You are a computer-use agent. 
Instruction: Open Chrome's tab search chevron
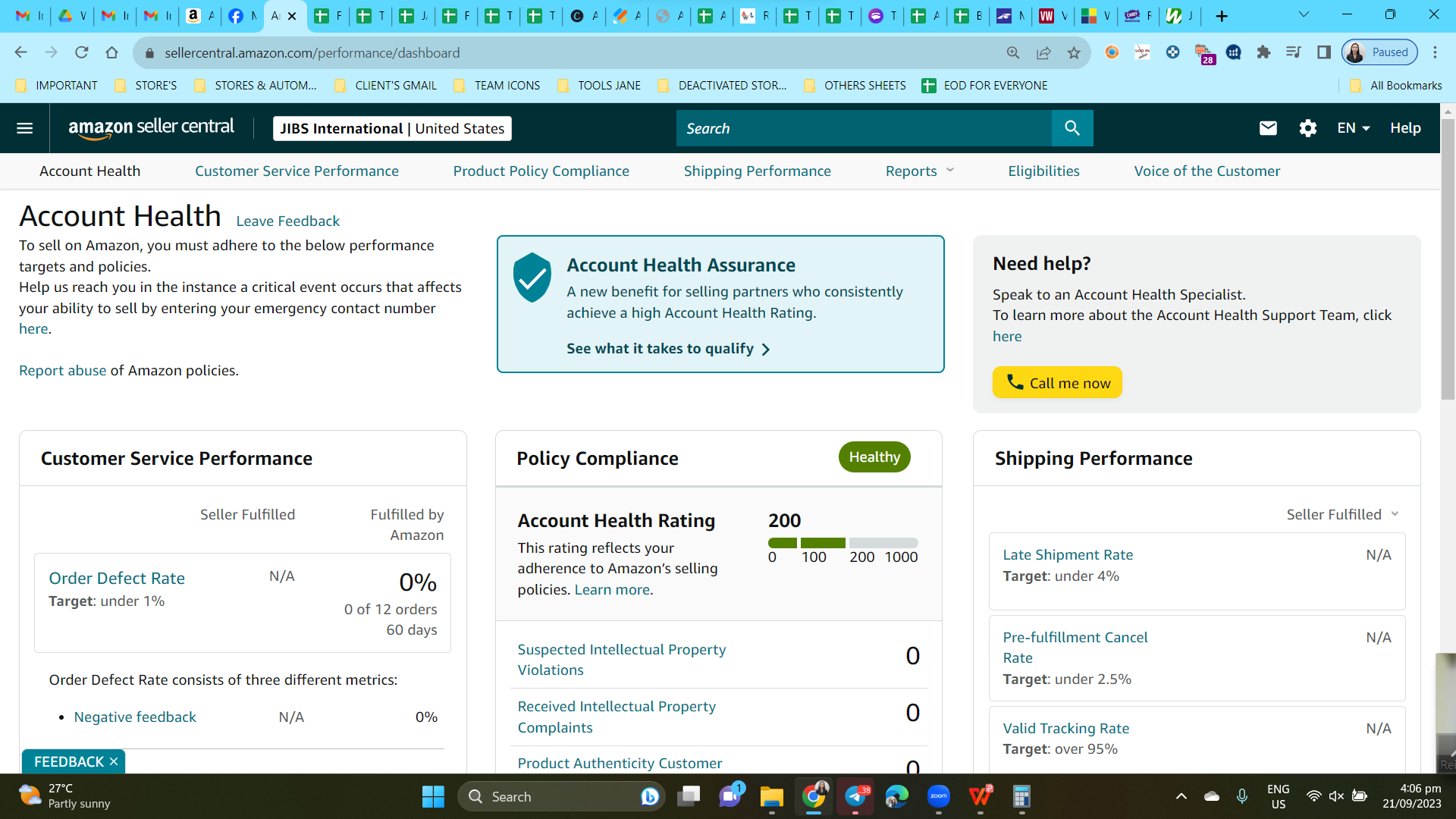point(1304,14)
